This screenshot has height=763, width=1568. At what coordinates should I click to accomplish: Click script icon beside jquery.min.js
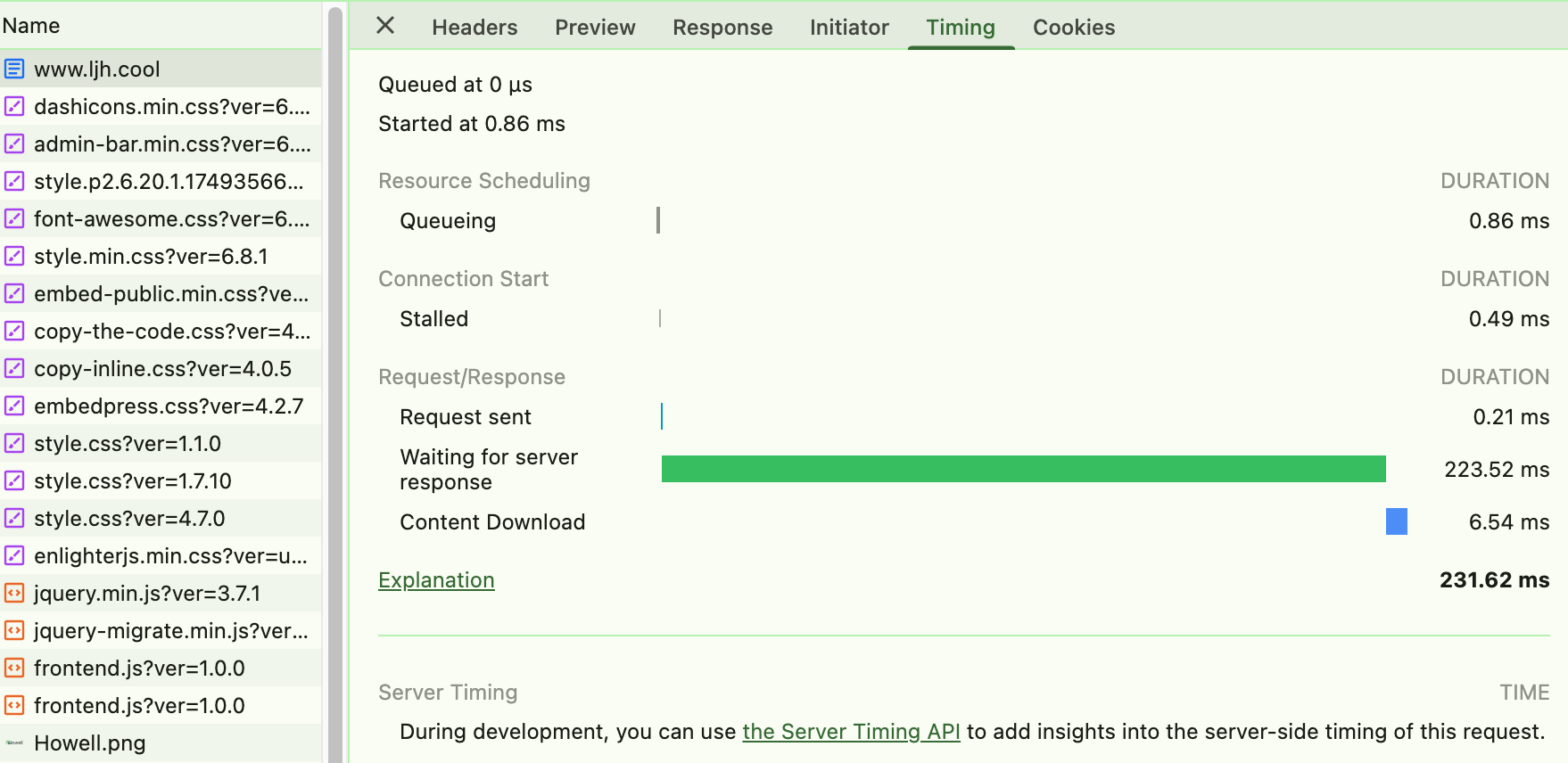point(14,593)
